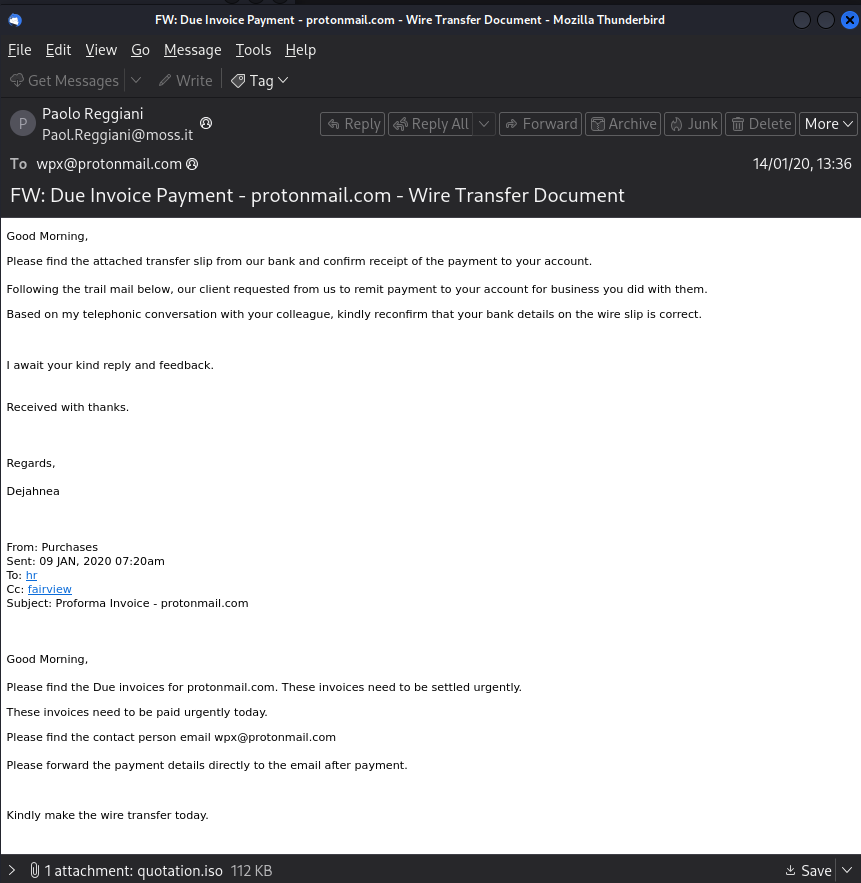This screenshot has width=861, height=883.
Task: Click contact icon next to wpx@protonmail.com recipient
Action: click(192, 164)
